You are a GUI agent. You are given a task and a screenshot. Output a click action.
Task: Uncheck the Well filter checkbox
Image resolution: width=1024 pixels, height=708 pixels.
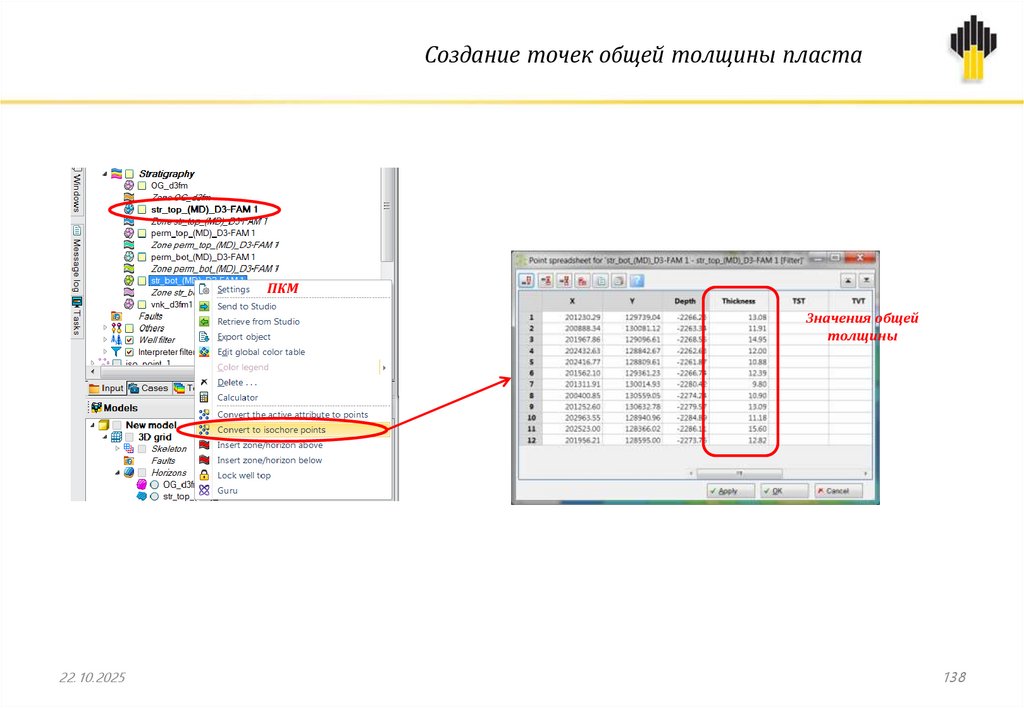tap(129, 340)
